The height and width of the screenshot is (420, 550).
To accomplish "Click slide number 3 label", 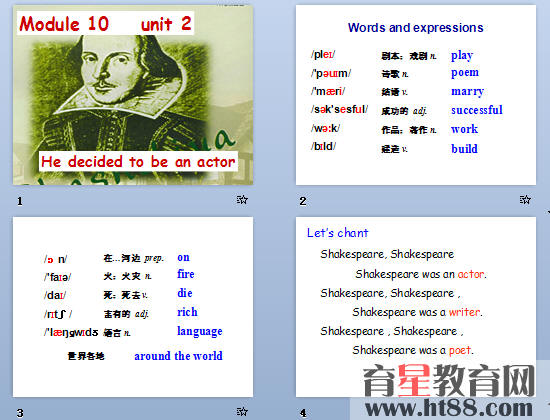I will point(20,413).
